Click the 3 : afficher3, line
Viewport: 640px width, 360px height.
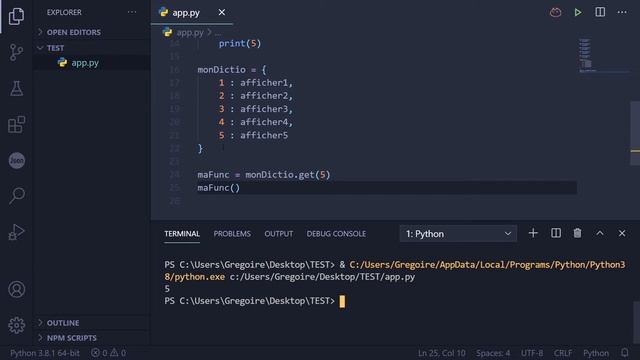[256, 109]
